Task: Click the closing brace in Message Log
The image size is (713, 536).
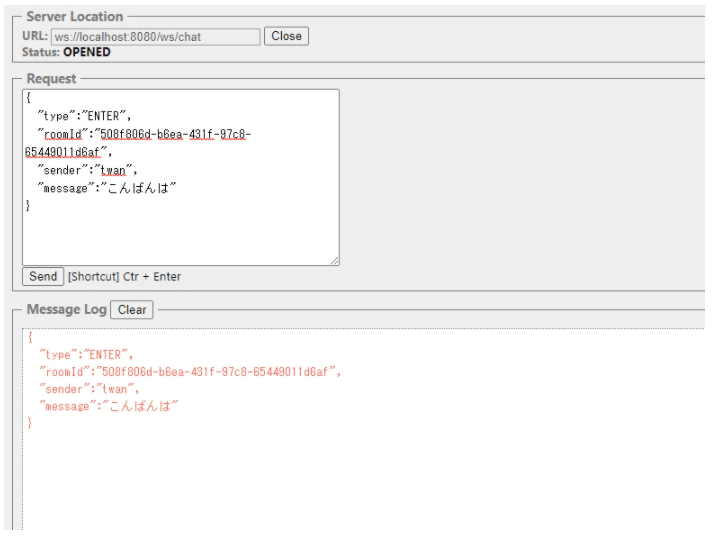Action: 30,423
